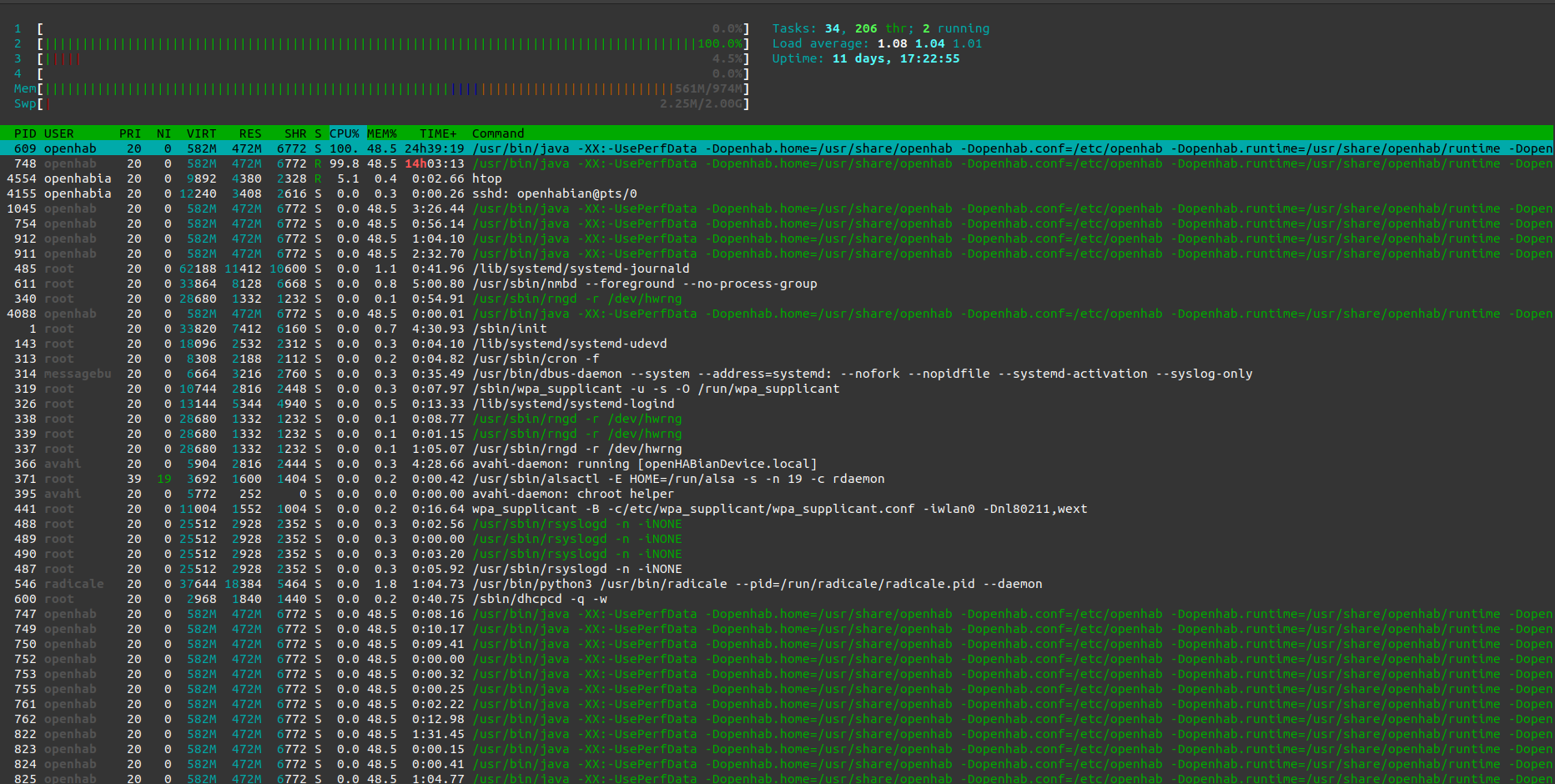
Task: Select rngd row with PID 339
Action: pyautogui.click(x=777, y=434)
